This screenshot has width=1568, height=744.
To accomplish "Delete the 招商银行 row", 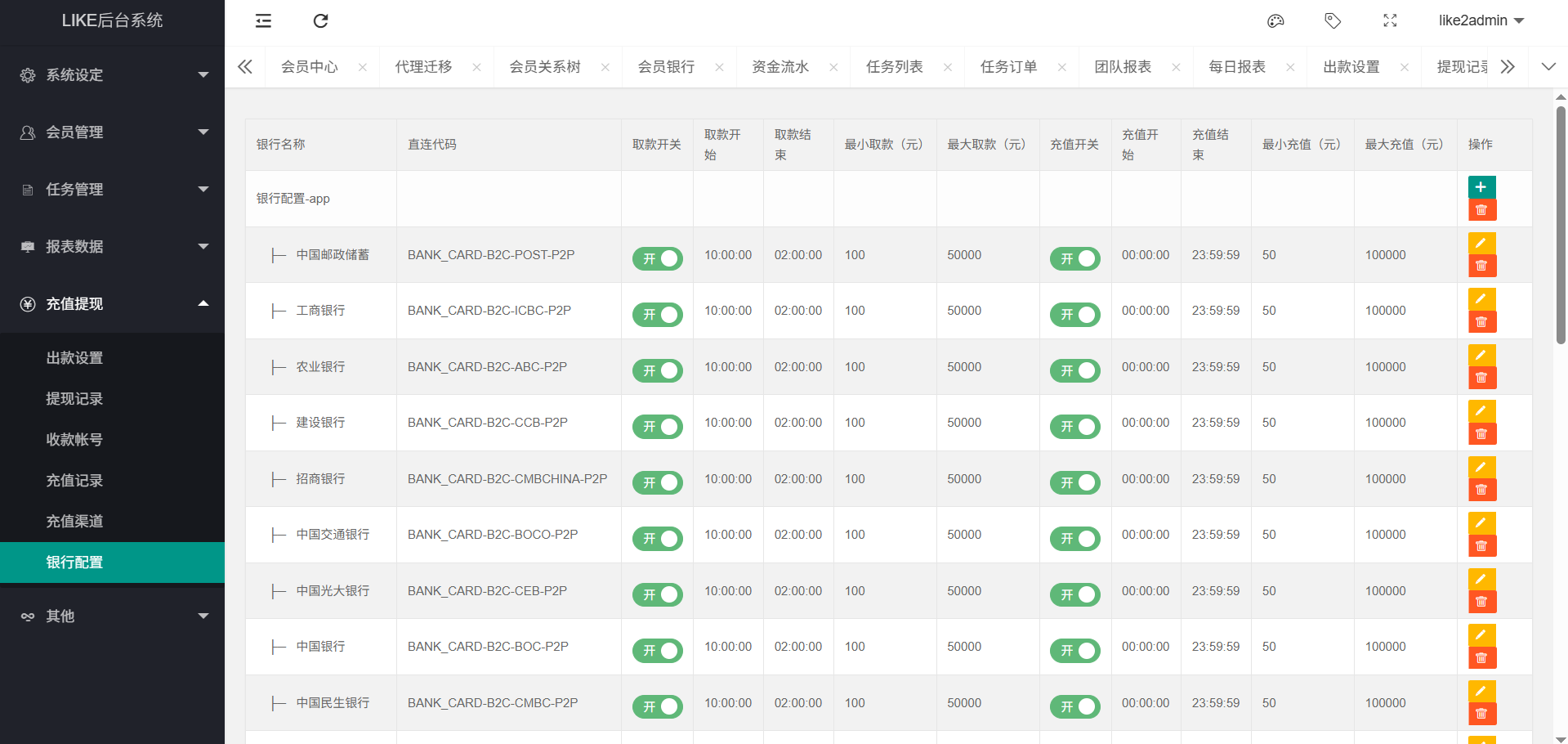I will coord(1481,491).
